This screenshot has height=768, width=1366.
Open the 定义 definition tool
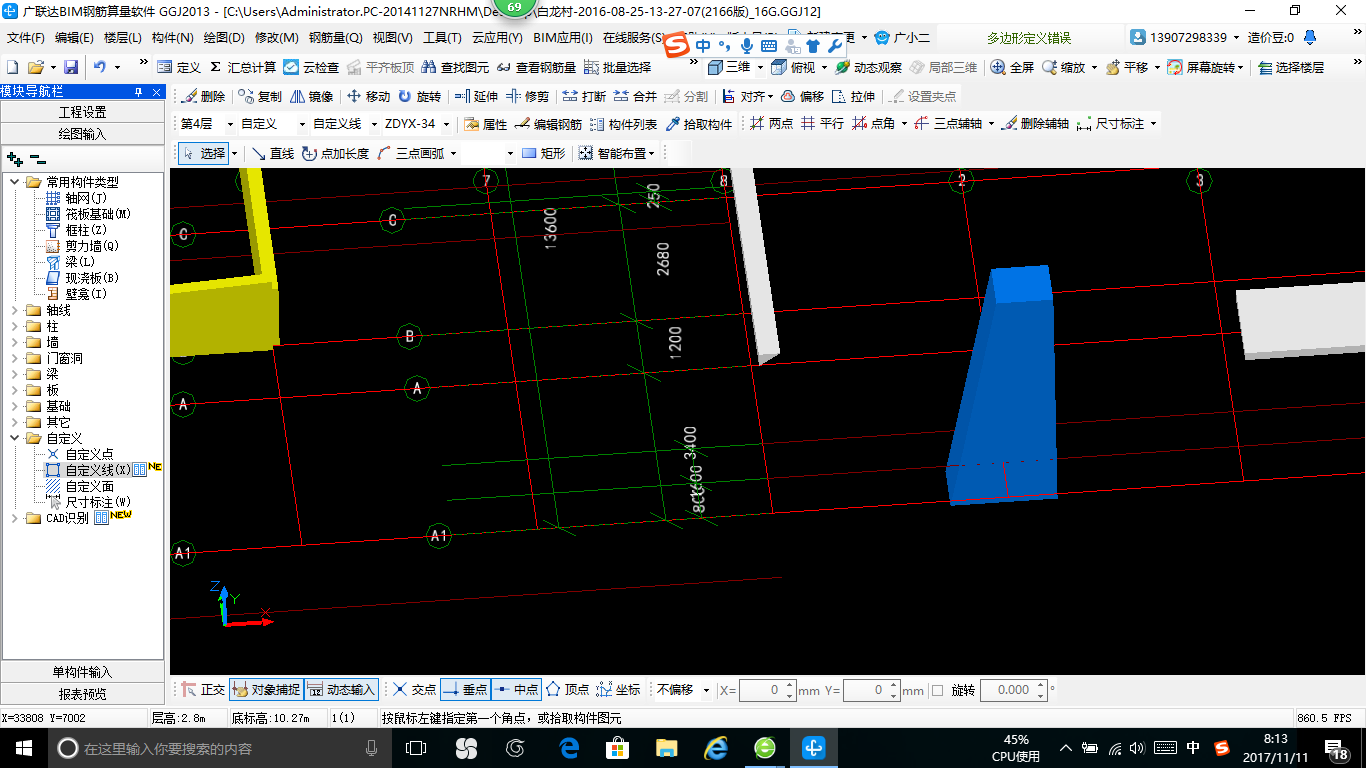click(179, 67)
